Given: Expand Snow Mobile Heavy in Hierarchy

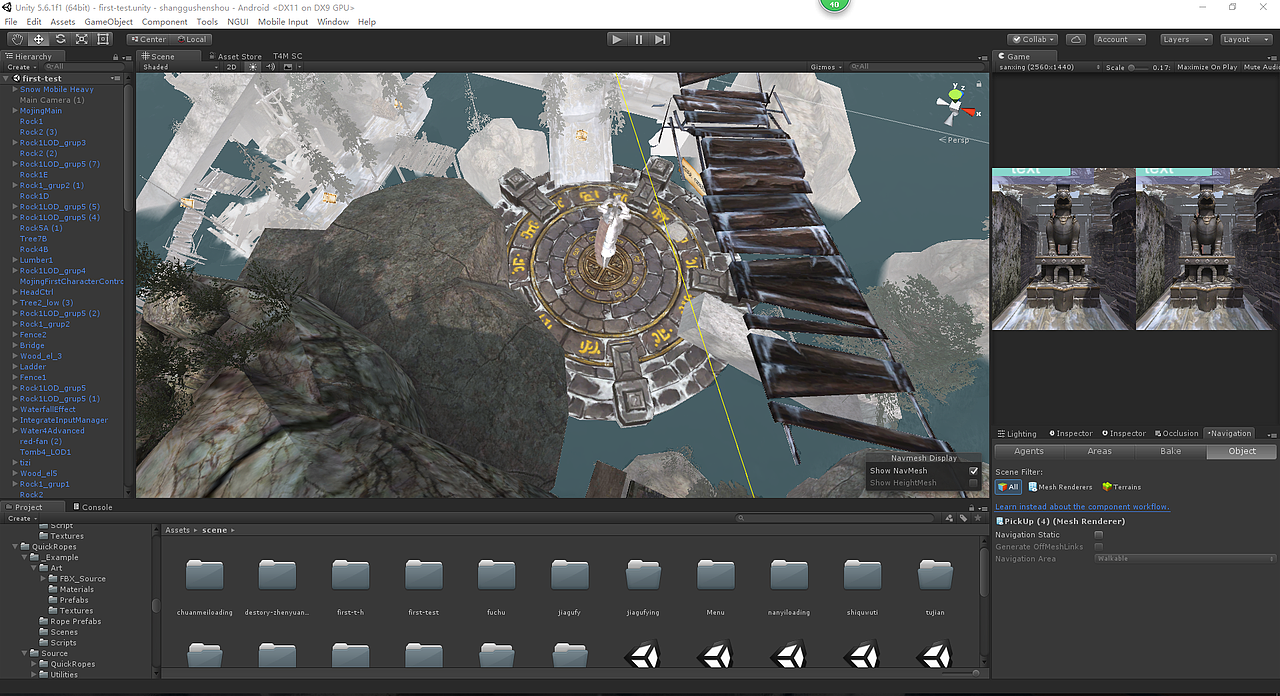Looking at the screenshot, I should pos(15,89).
